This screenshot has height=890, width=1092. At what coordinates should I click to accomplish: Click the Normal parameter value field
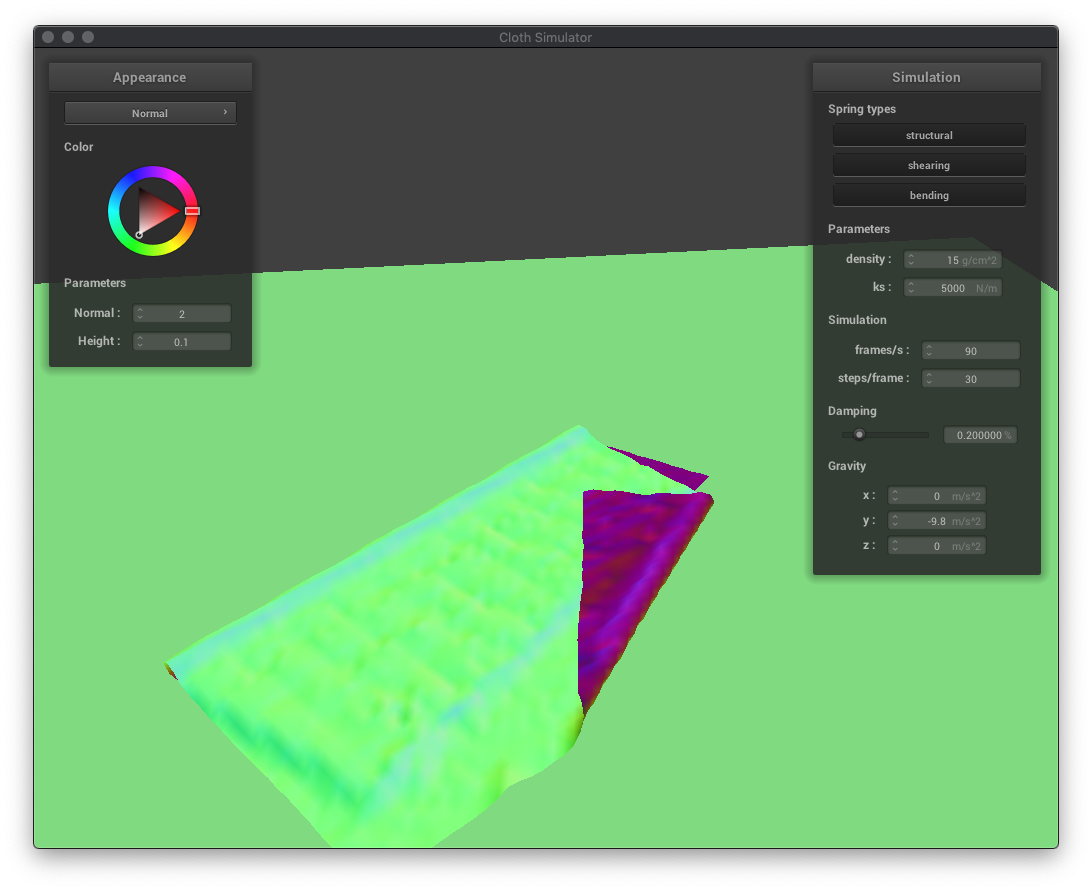[x=182, y=313]
